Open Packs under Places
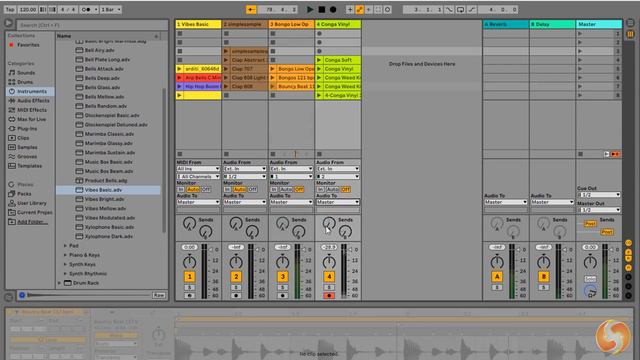 click(24, 194)
